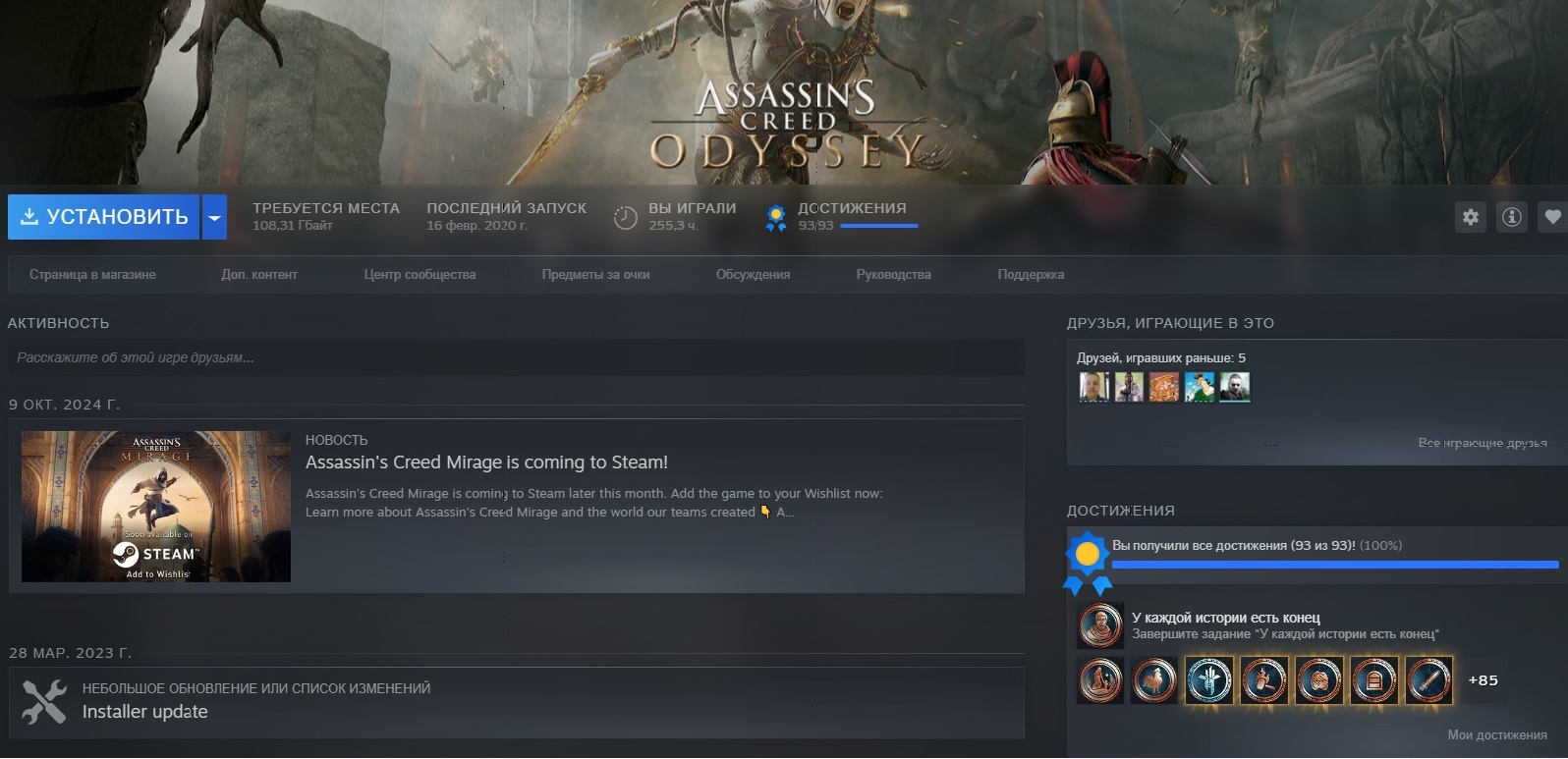1568x759 pixels.
Task: Click the '9 ОКТ. 2024 Г.' date heading
Action: (64, 405)
